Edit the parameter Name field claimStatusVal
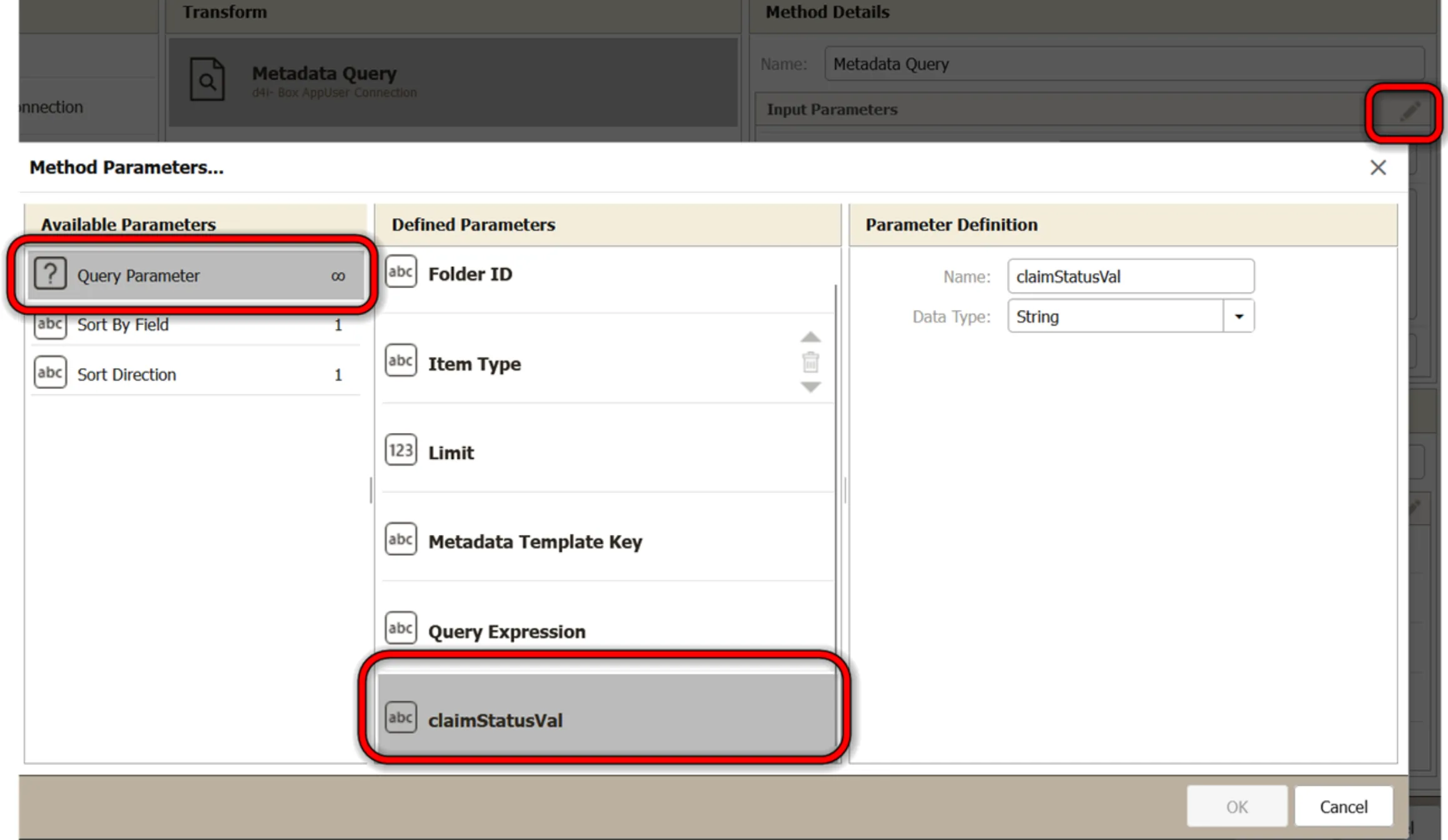The height and width of the screenshot is (840, 1448). pos(1130,276)
